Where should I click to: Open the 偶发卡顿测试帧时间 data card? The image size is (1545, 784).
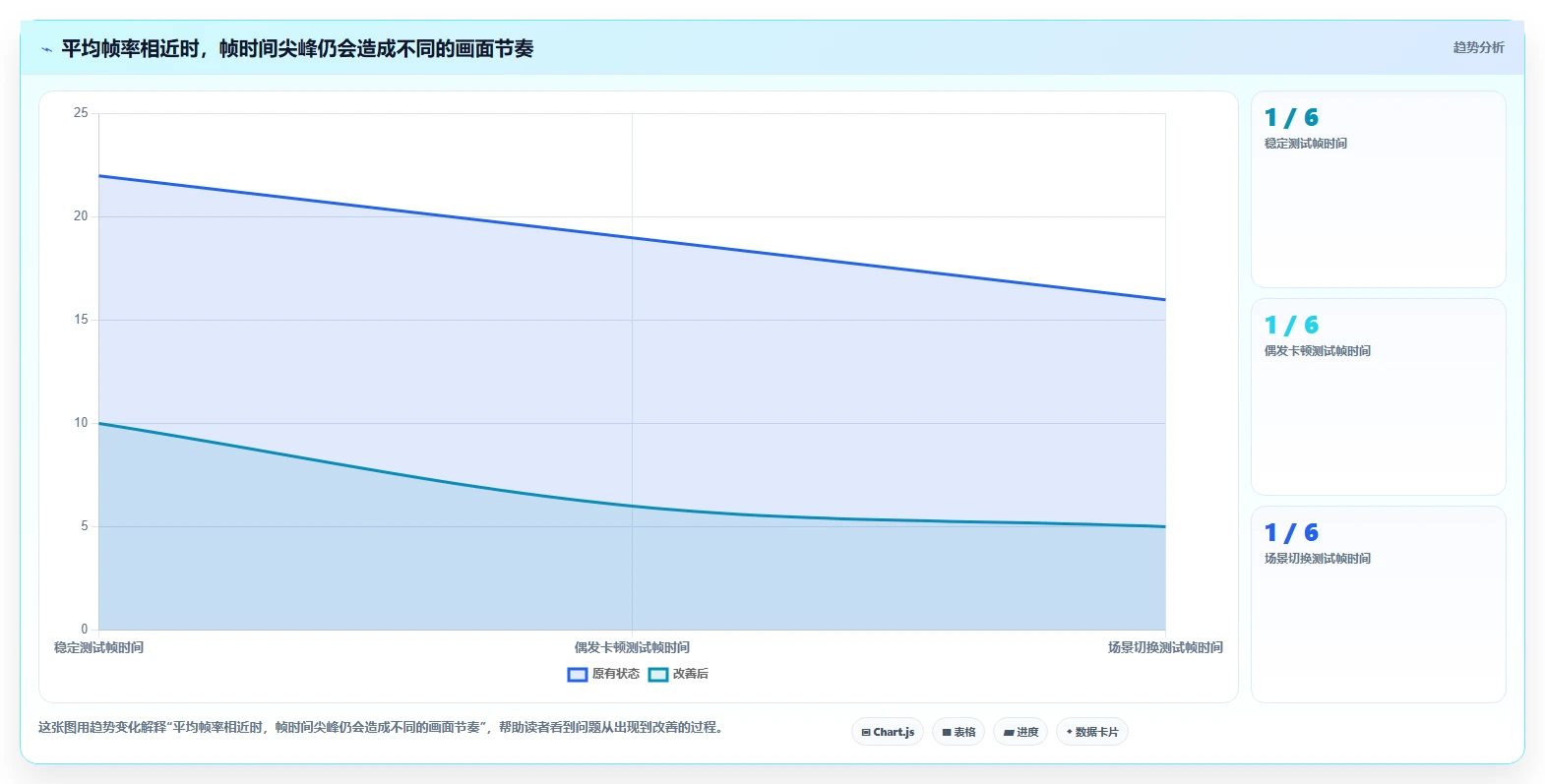(x=1378, y=397)
